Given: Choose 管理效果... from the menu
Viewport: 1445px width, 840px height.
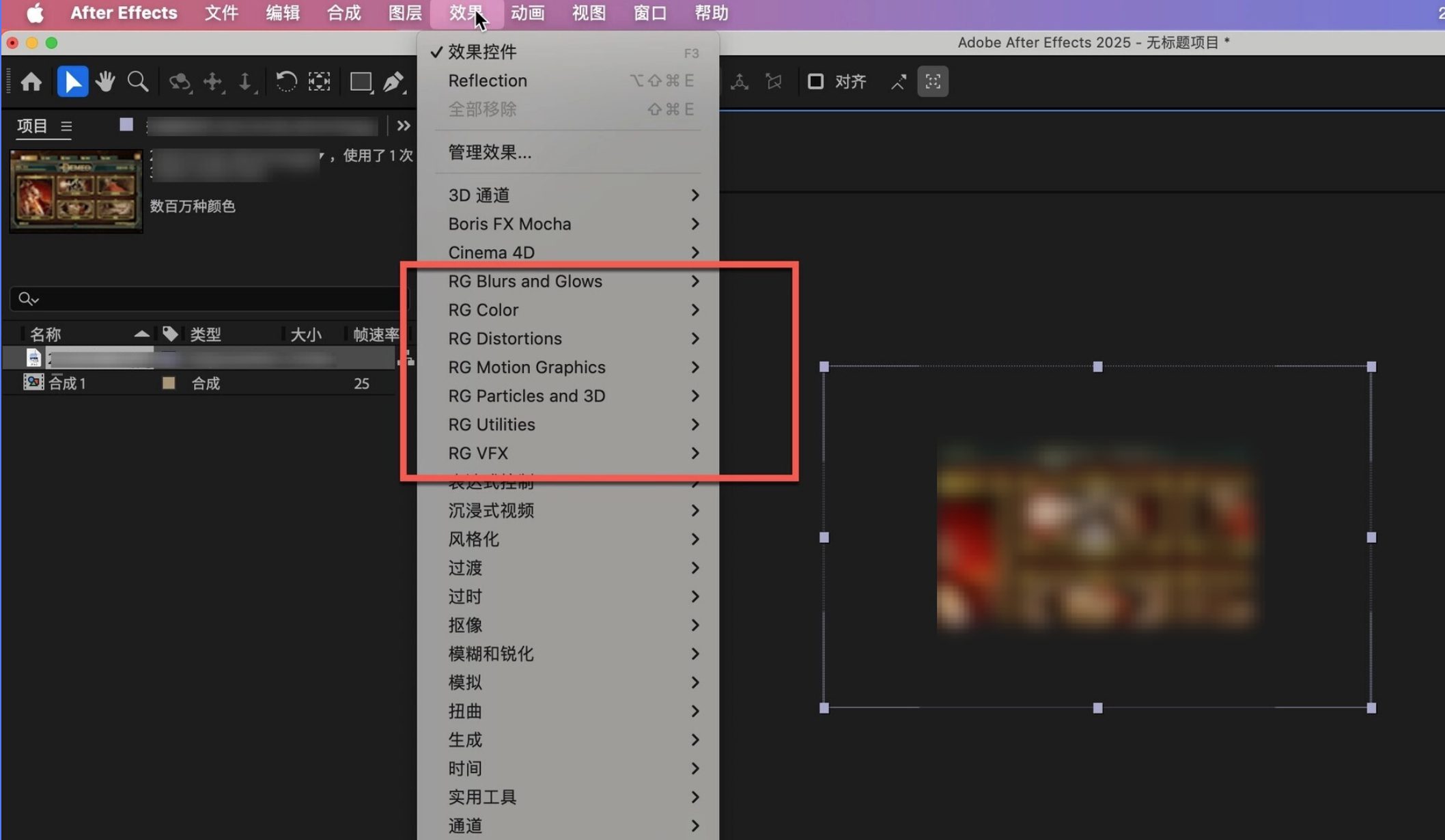Looking at the screenshot, I should pos(567,152).
